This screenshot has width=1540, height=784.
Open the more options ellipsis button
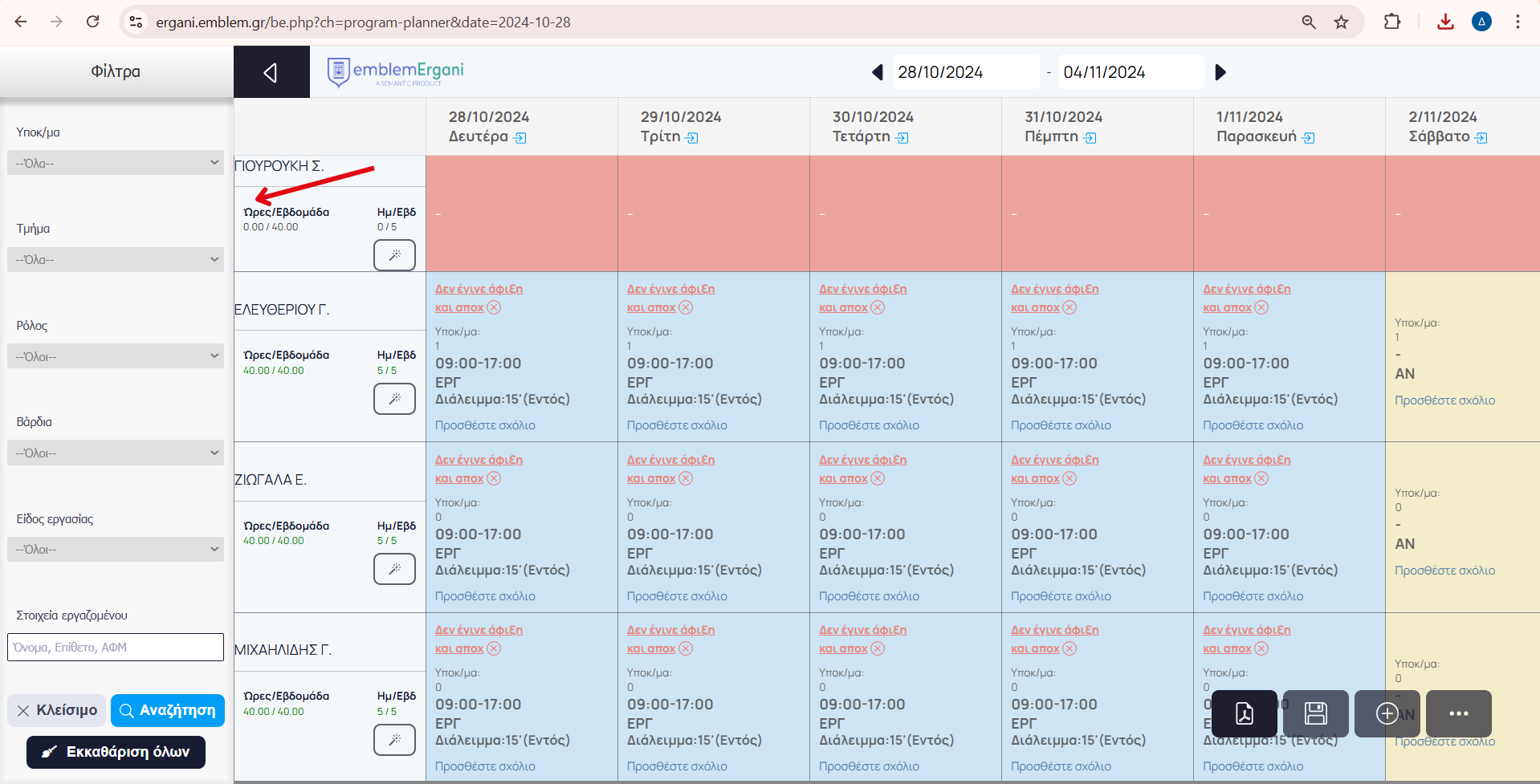(x=1458, y=713)
